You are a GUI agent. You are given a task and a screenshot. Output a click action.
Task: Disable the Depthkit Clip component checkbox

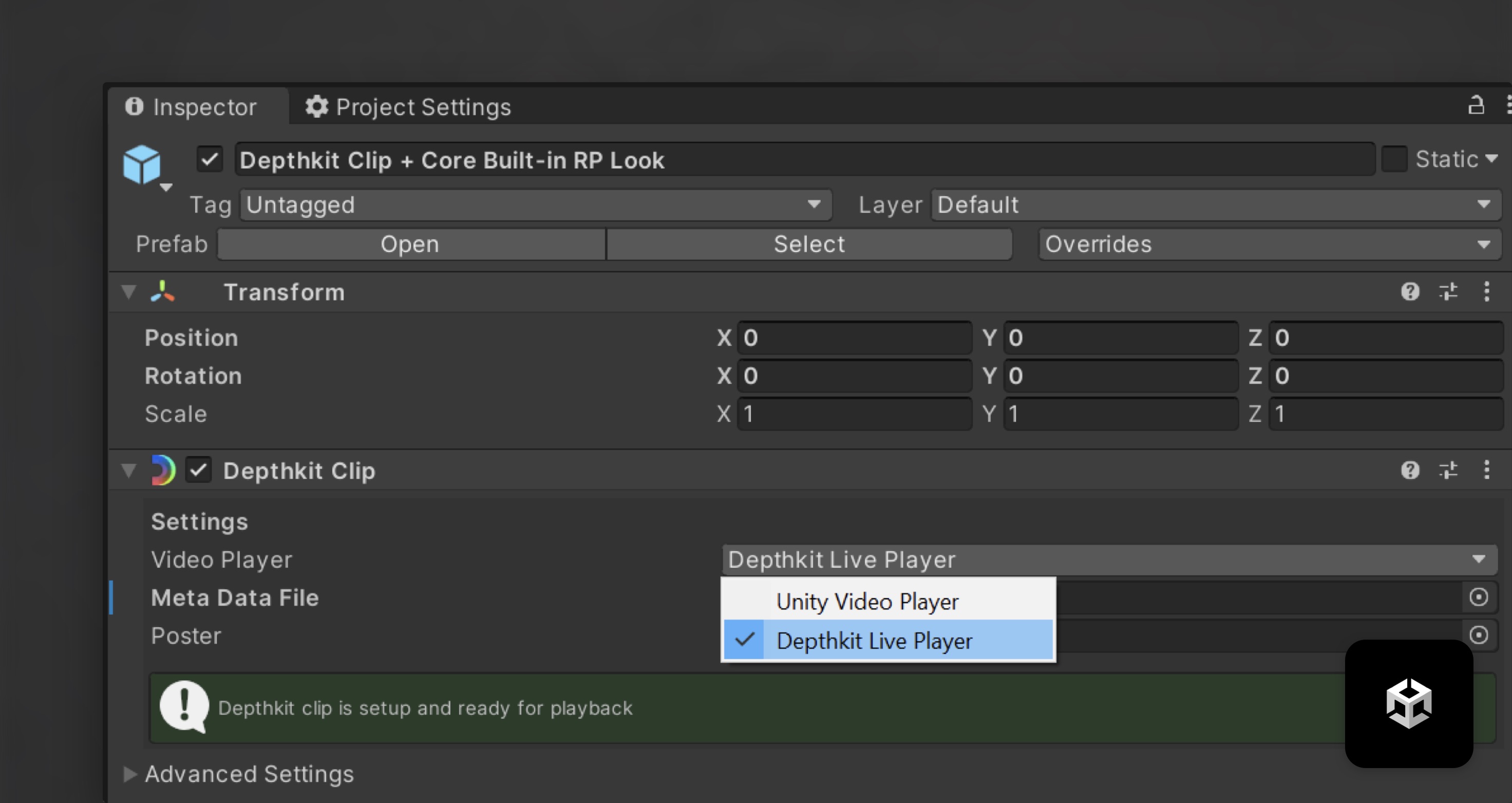pos(198,470)
